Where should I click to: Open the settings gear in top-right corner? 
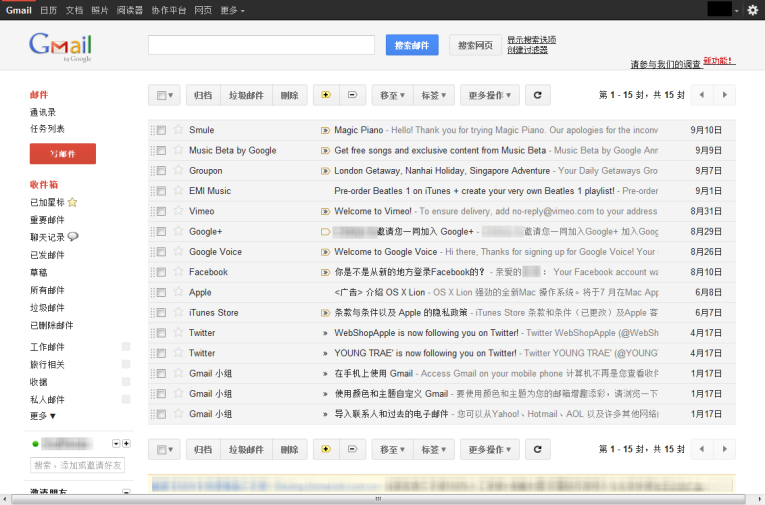click(753, 9)
